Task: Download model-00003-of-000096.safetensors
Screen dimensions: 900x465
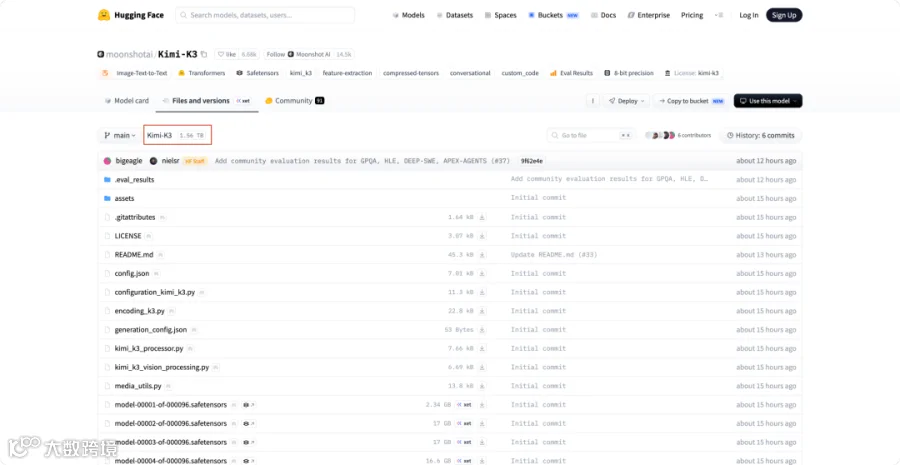Action: [482, 442]
